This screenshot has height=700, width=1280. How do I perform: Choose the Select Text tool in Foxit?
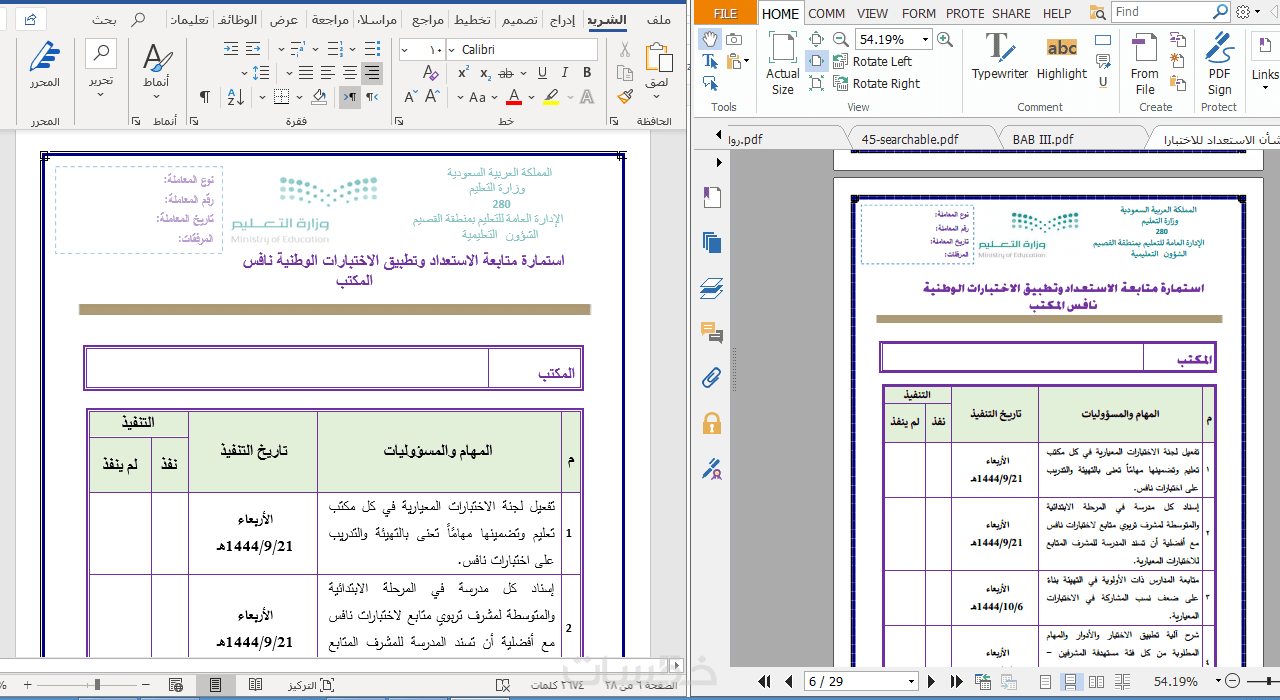[x=710, y=61]
